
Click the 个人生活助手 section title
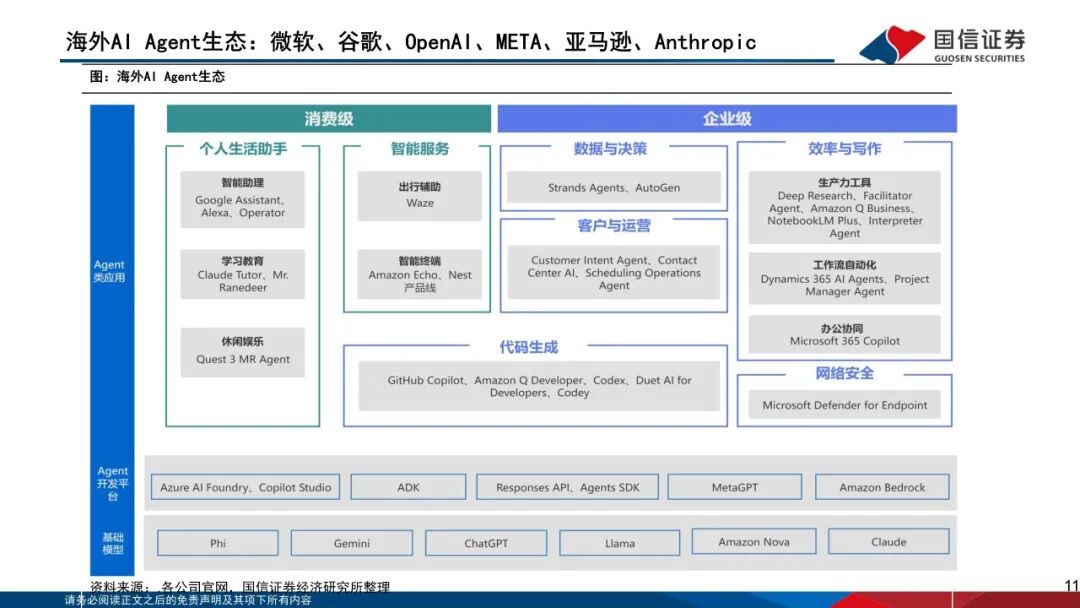[242, 148]
